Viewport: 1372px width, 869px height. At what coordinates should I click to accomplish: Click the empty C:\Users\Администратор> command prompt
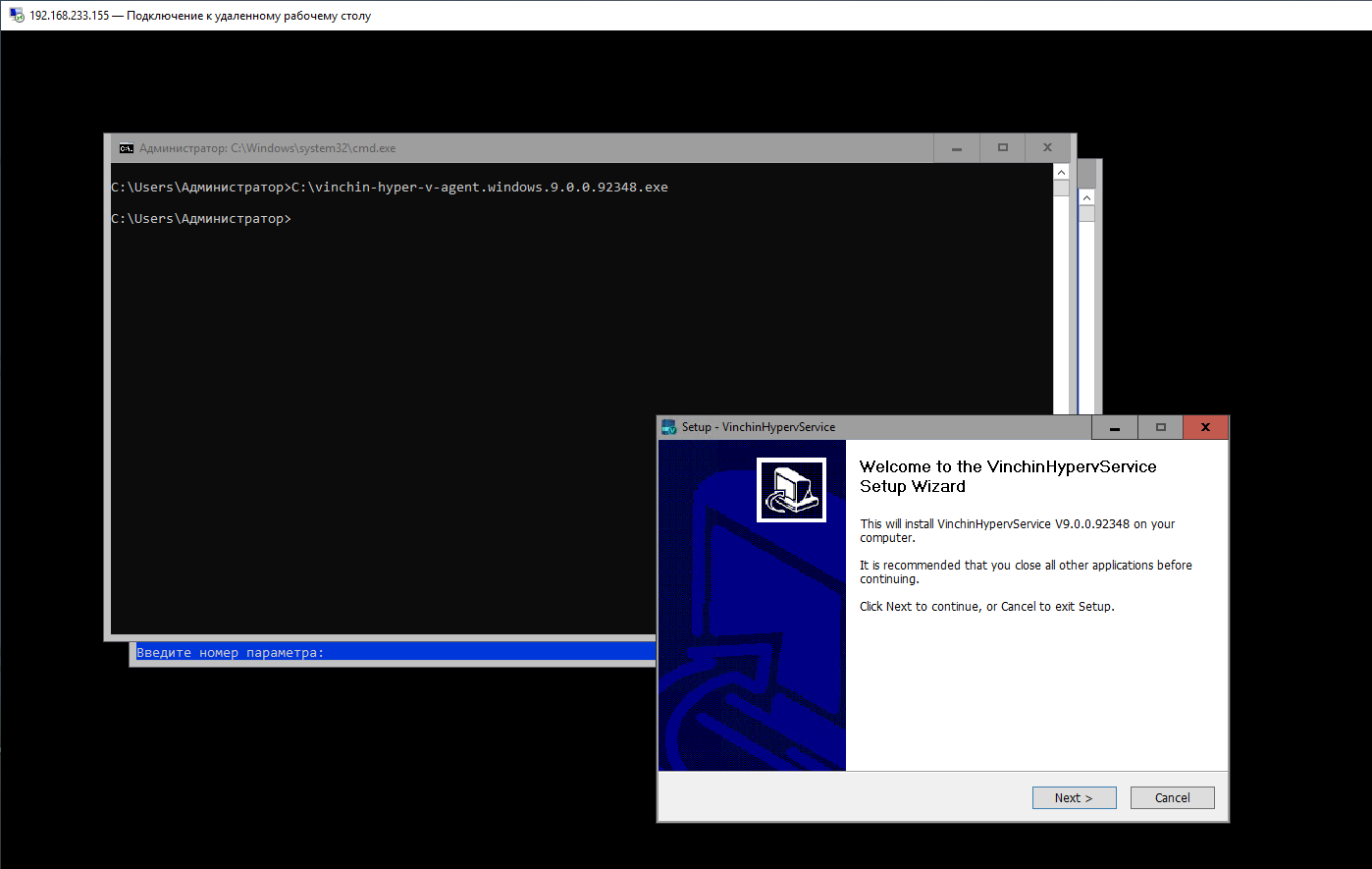pyautogui.click(x=201, y=218)
